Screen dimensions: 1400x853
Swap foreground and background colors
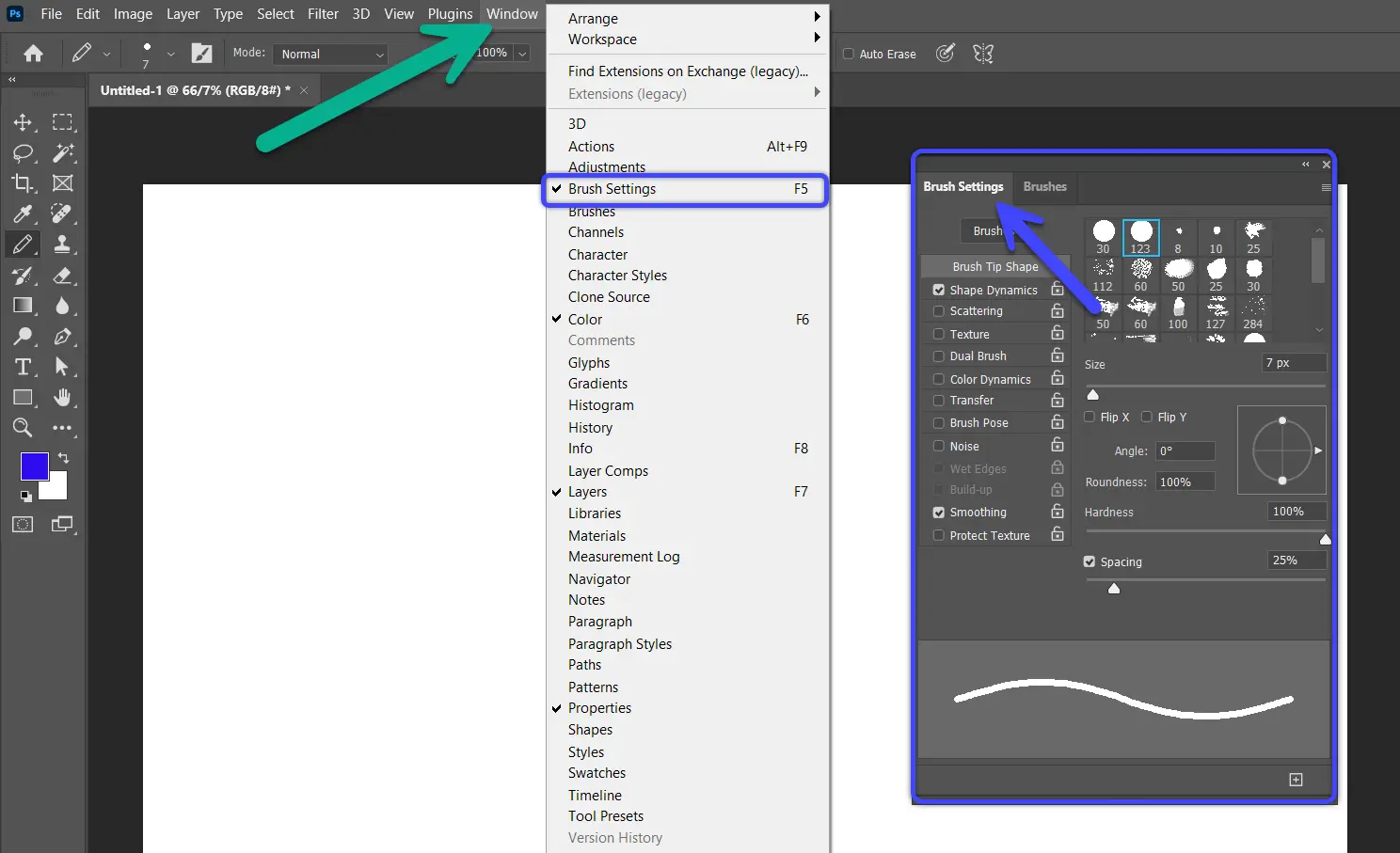pyautogui.click(x=63, y=458)
